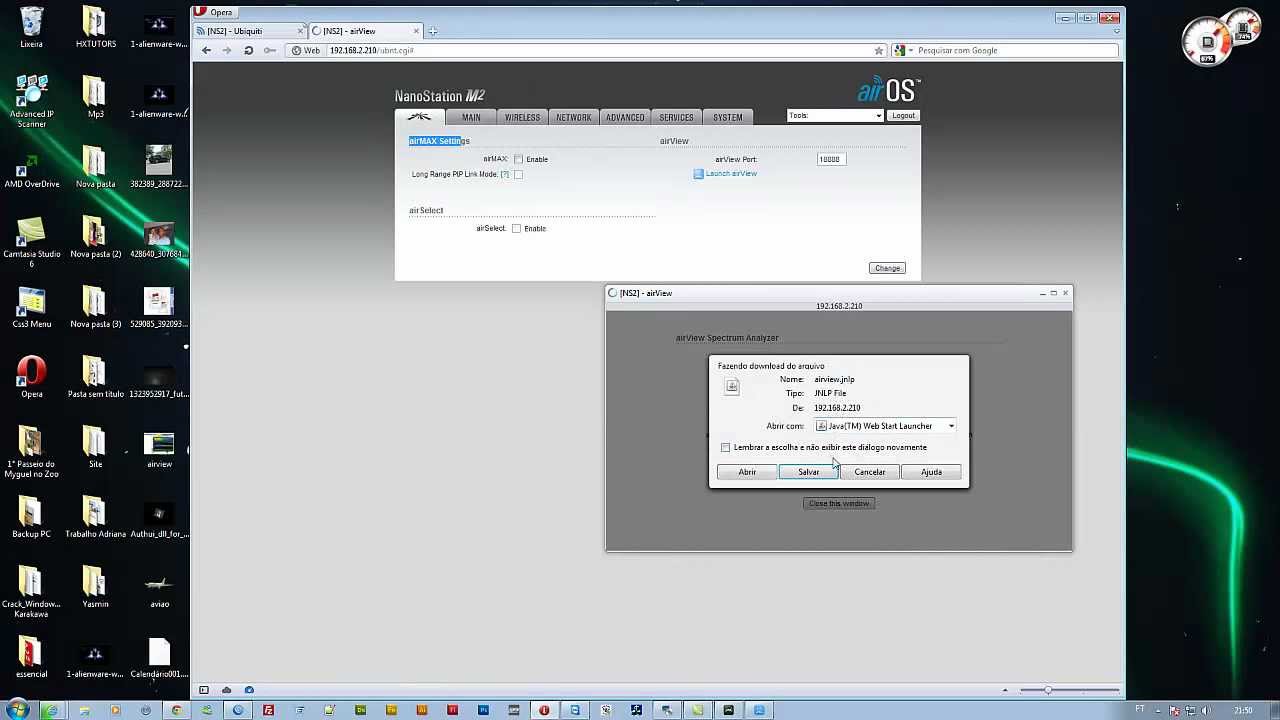Open the 'Nova pasta (2)' desktop folder
This screenshot has width=1280, height=720.
[x=95, y=237]
